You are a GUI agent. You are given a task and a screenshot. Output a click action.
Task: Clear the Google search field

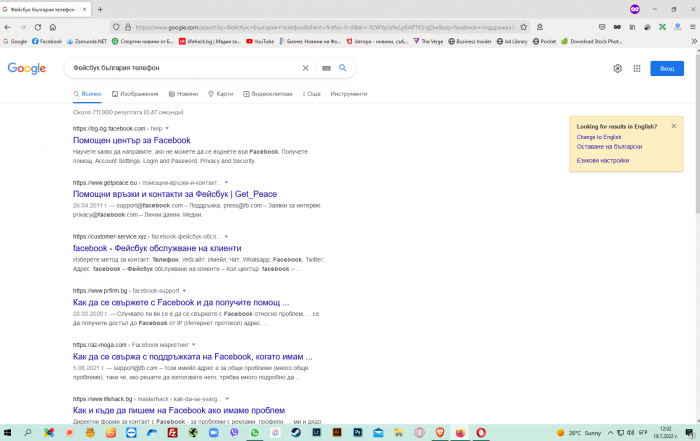click(x=305, y=68)
